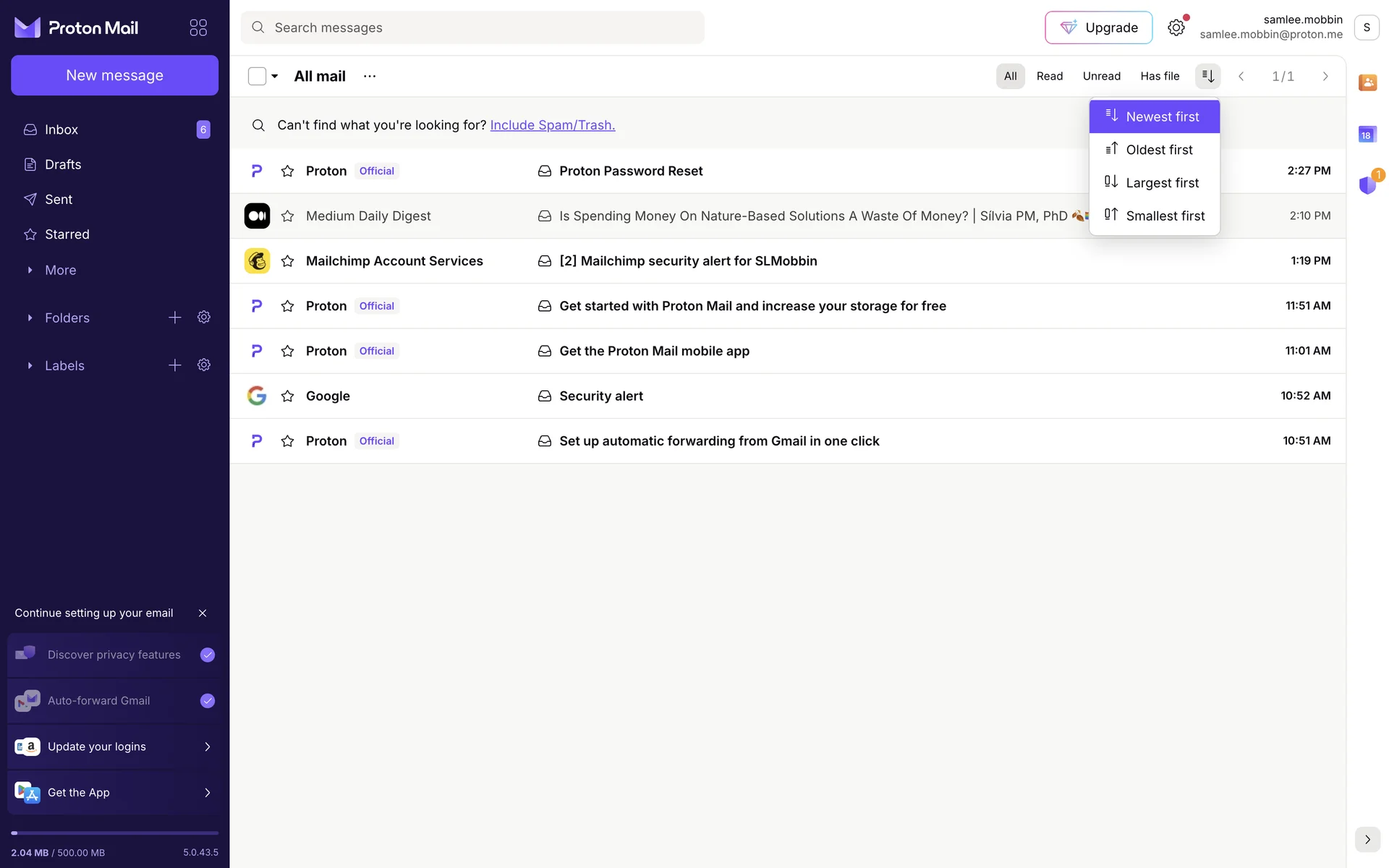This screenshot has width=1389, height=868.
Task: Click the storage usage progress bar
Action: [114, 833]
